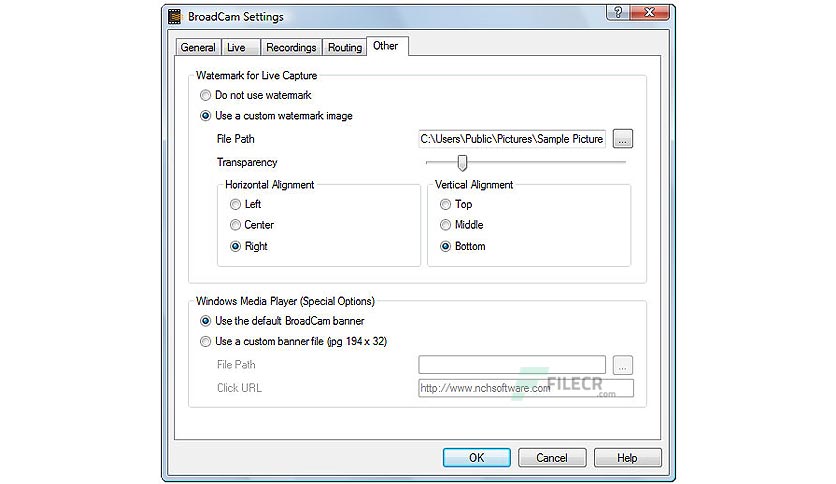This screenshot has width=836, height=484.
Task: Browse for custom banner file
Action: click(x=623, y=365)
